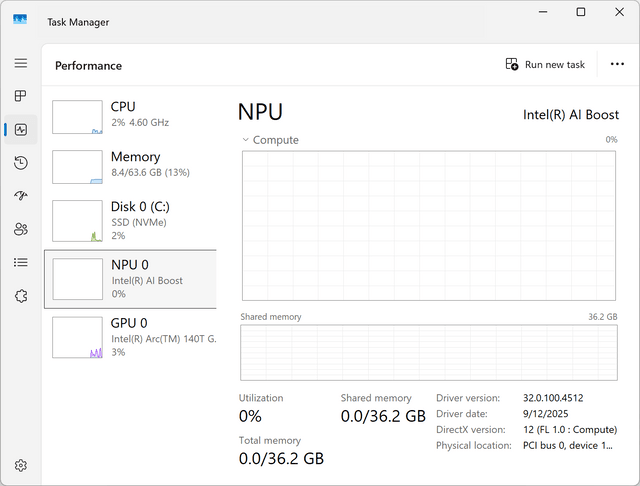The image size is (640, 486).
Task: Open the Details page list icon
Action: (x=21, y=262)
